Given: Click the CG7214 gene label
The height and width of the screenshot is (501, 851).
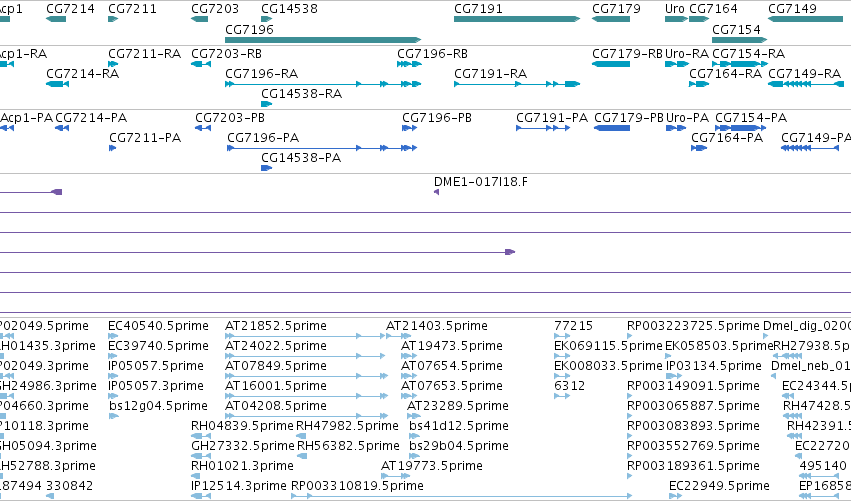Looking at the screenshot, I should click(70, 9).
